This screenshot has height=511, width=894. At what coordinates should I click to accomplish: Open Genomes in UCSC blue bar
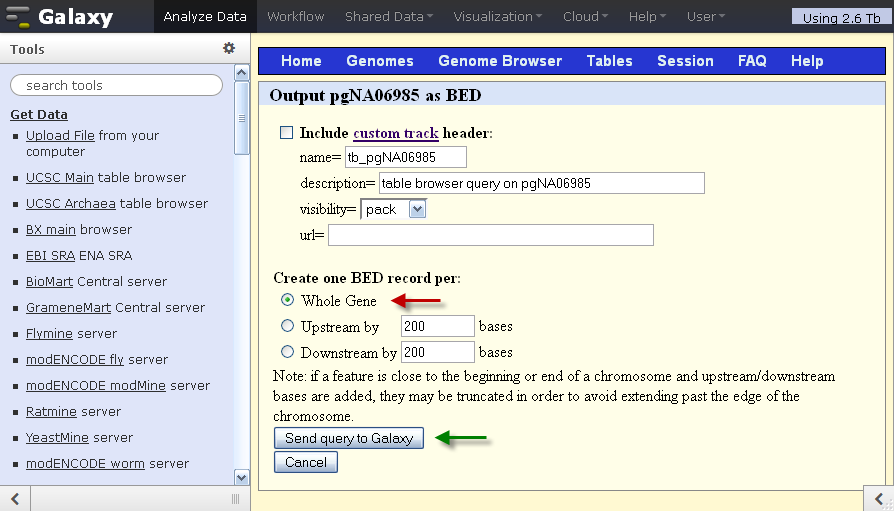pos(380,61)
